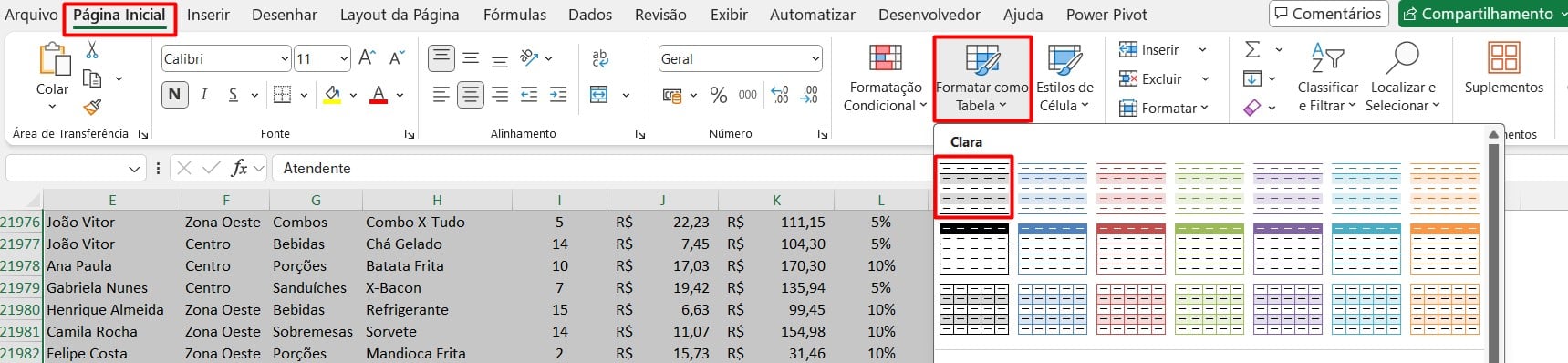Click the Copy icon
The image size is (1568, 363).
point(92,78)
